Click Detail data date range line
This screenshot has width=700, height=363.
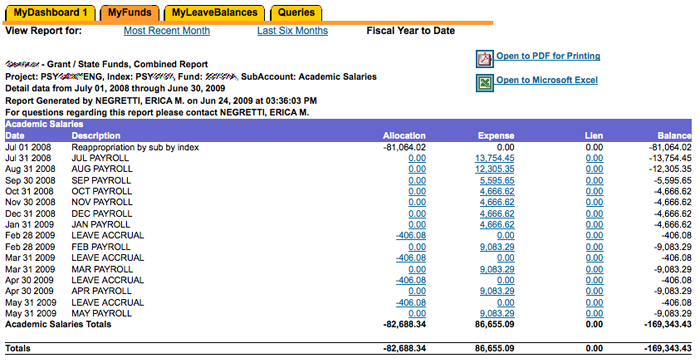click(x=115, y=88)
